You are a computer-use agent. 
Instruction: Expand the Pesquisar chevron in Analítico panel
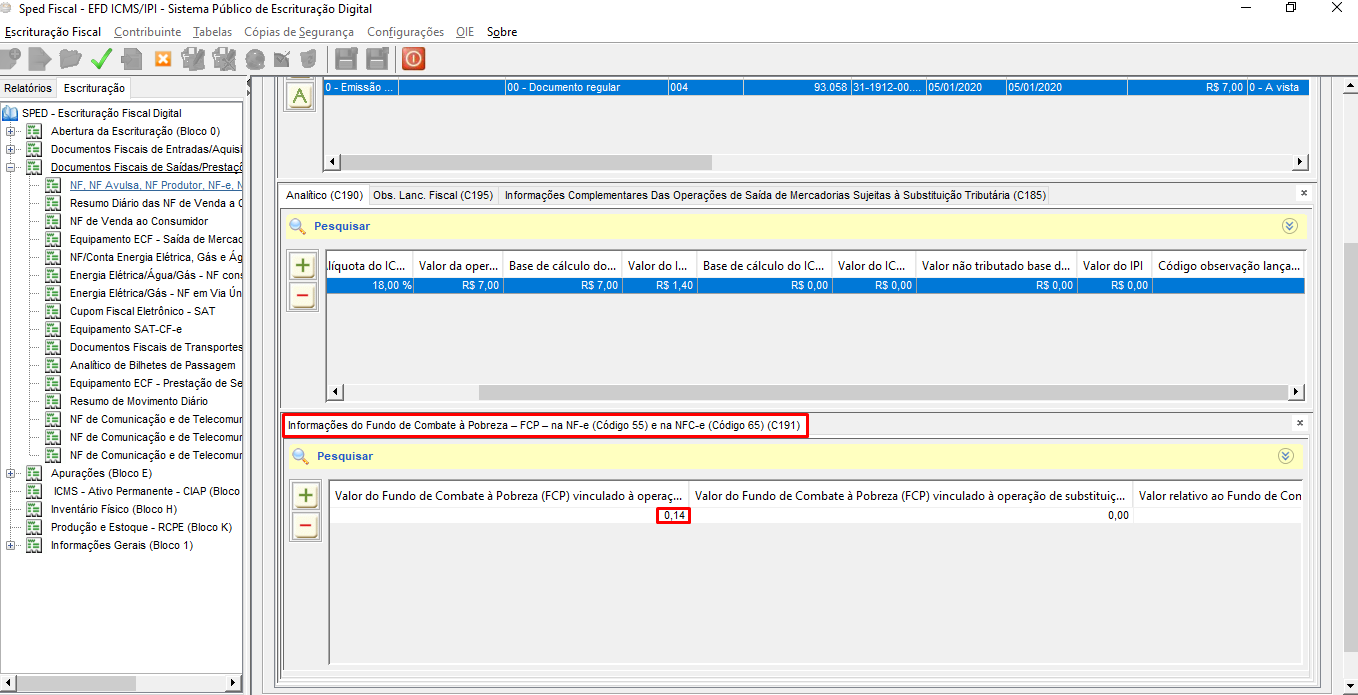click(1288, 226)
